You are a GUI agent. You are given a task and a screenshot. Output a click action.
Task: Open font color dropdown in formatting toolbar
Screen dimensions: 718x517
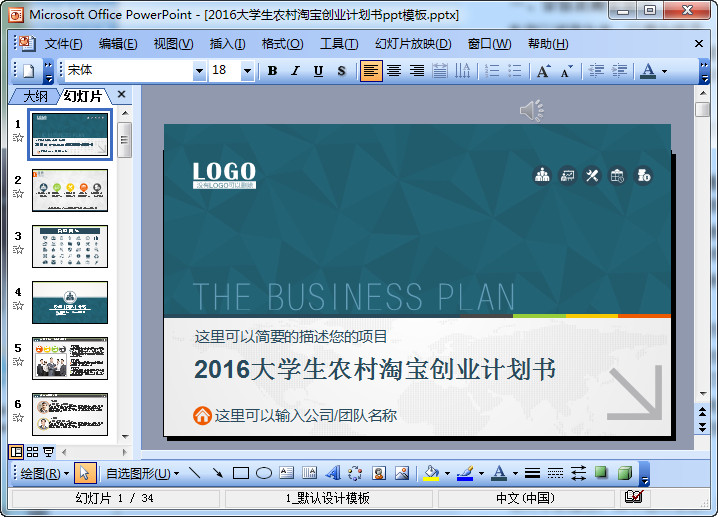point(664,71)
